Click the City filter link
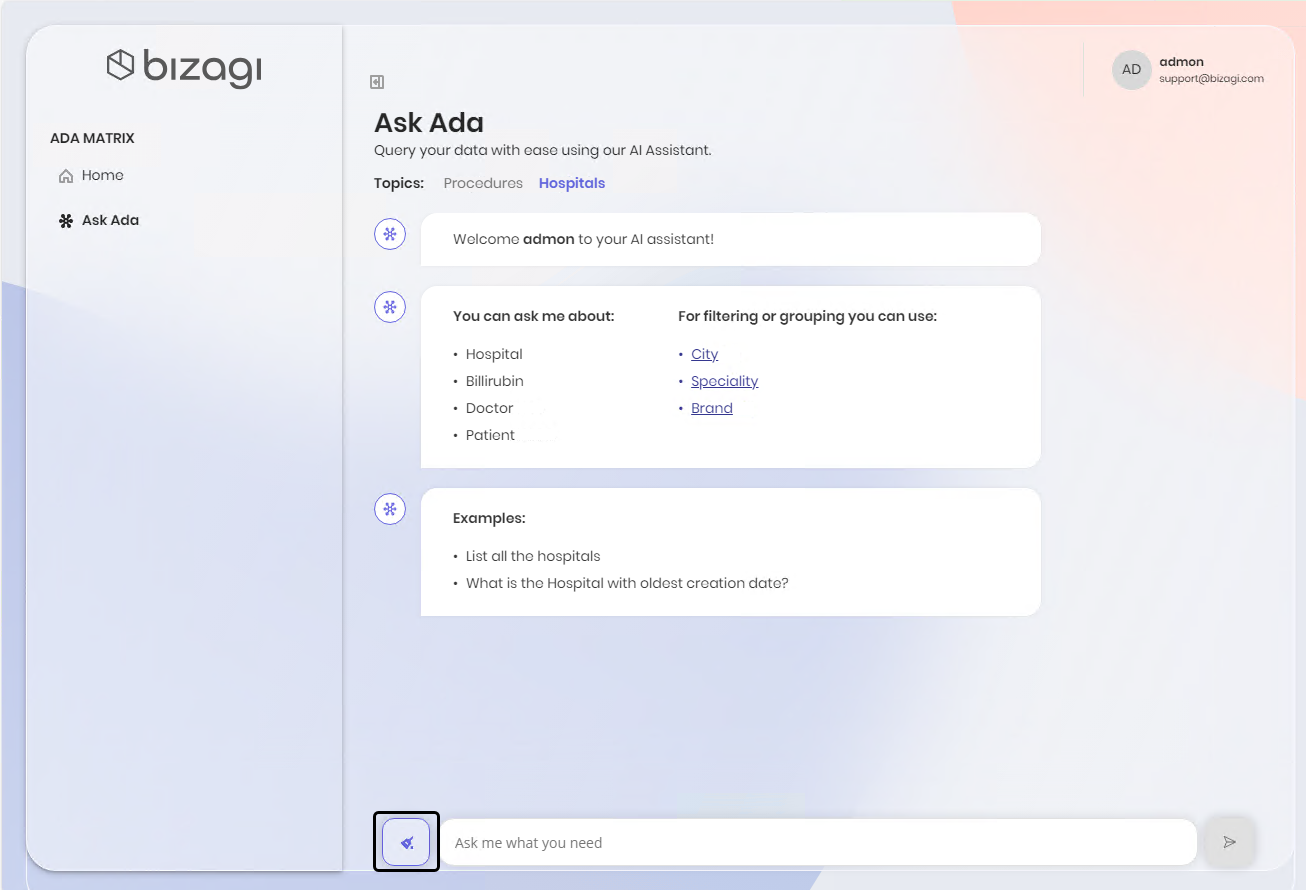This screenshot has height=890, width=1306. (704, 354)
